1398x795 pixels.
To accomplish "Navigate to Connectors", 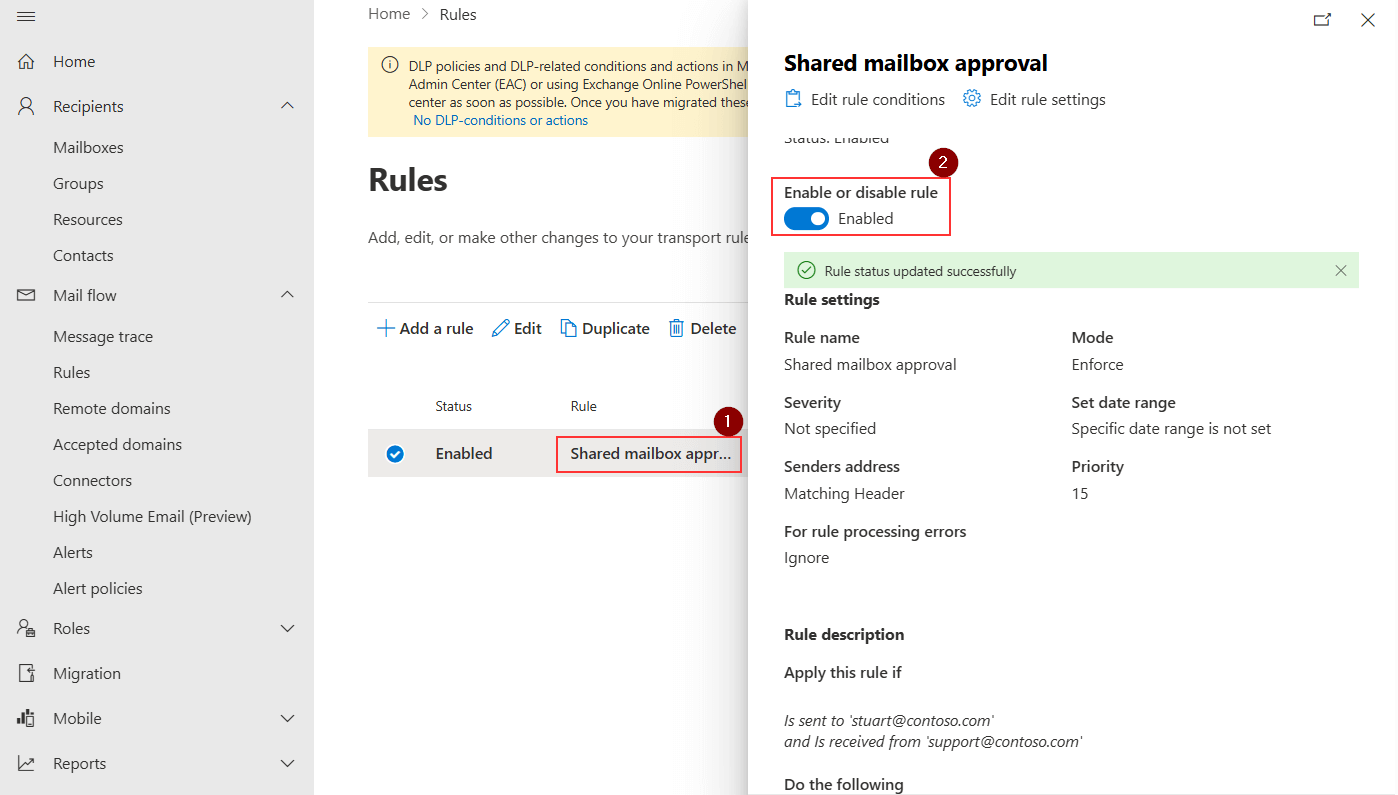I will click(x=92, y=480).
